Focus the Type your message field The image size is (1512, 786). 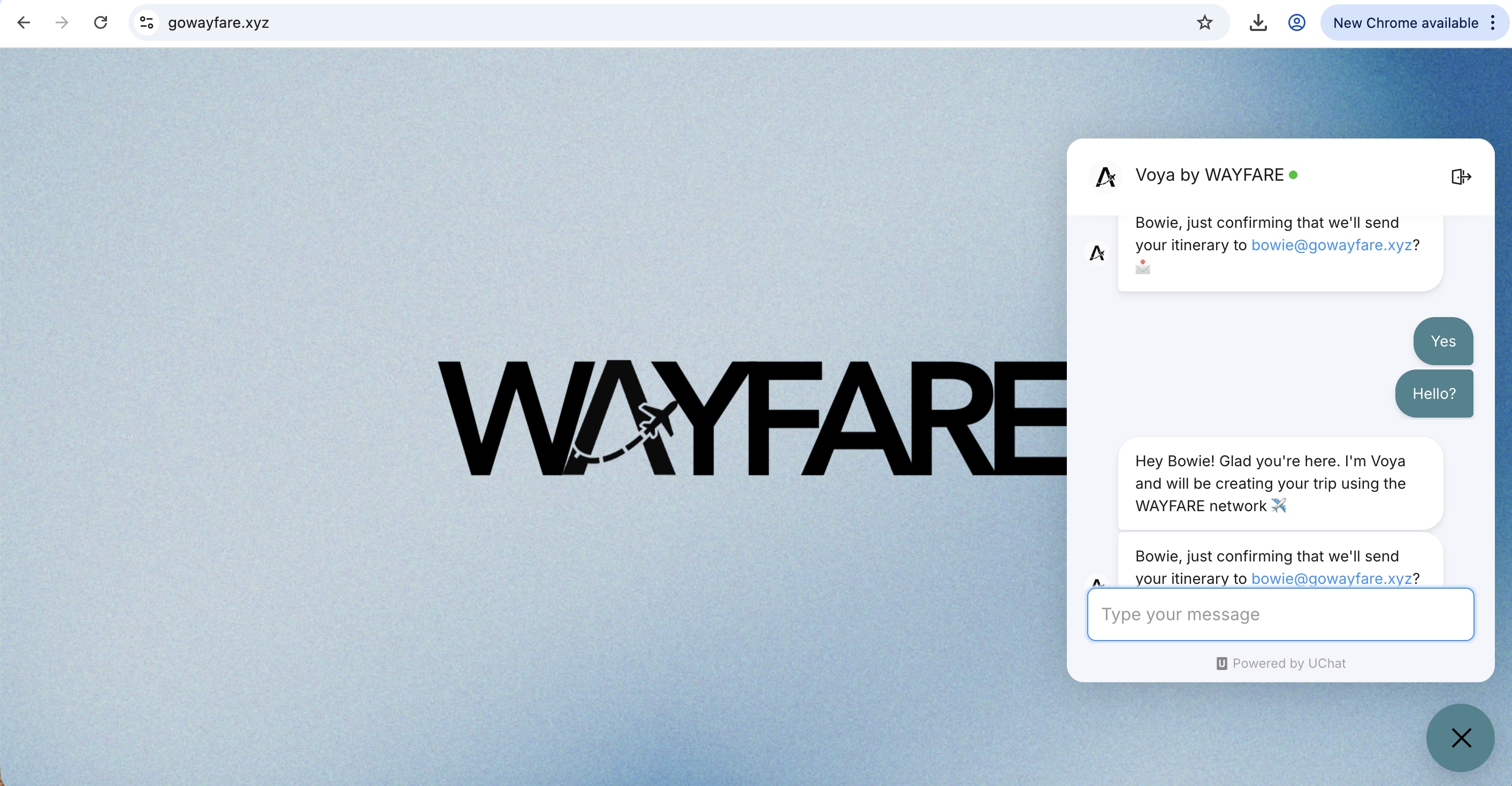pos(1280,614)
